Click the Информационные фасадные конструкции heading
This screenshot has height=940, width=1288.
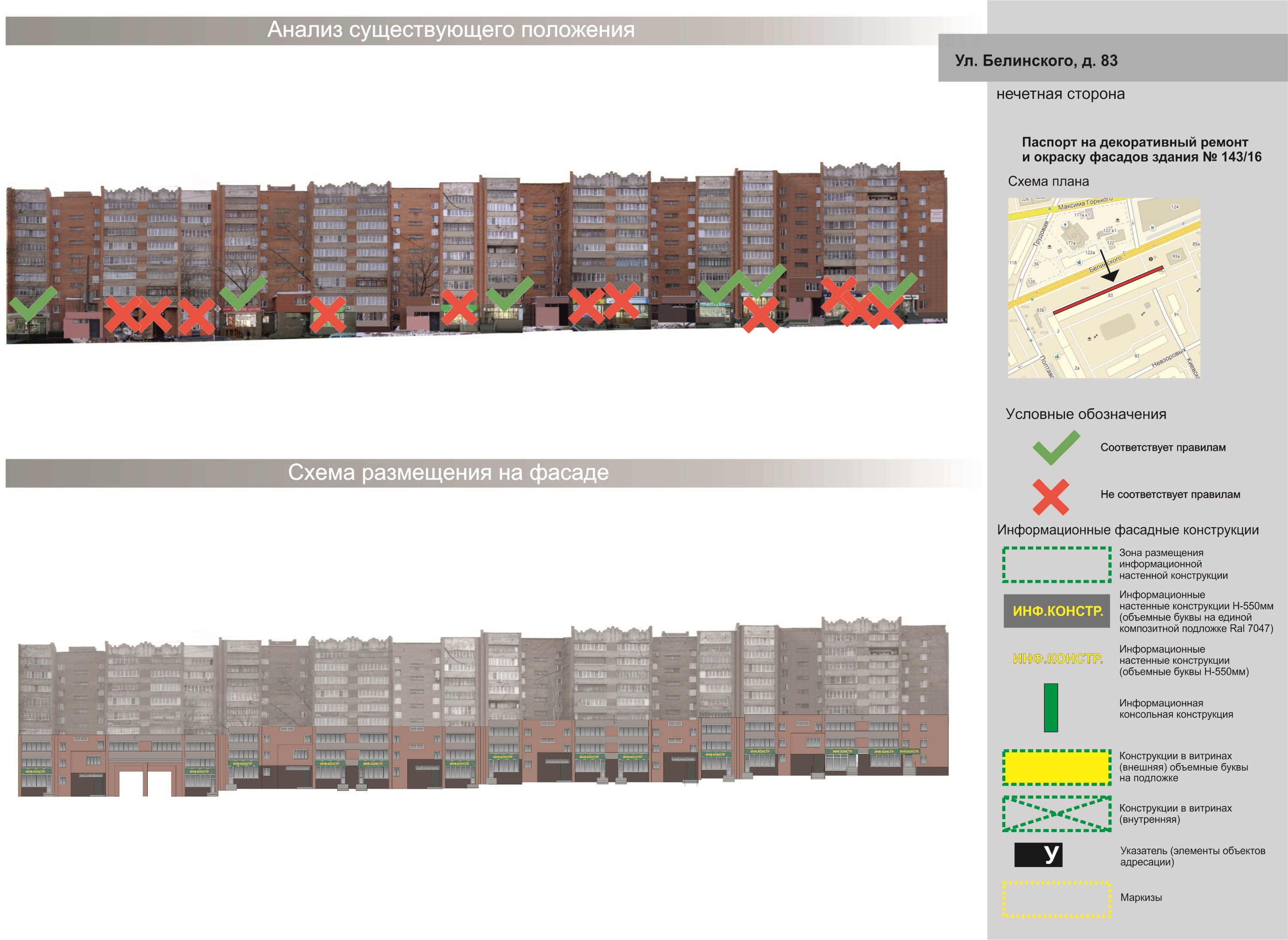tap(1128, 530)
